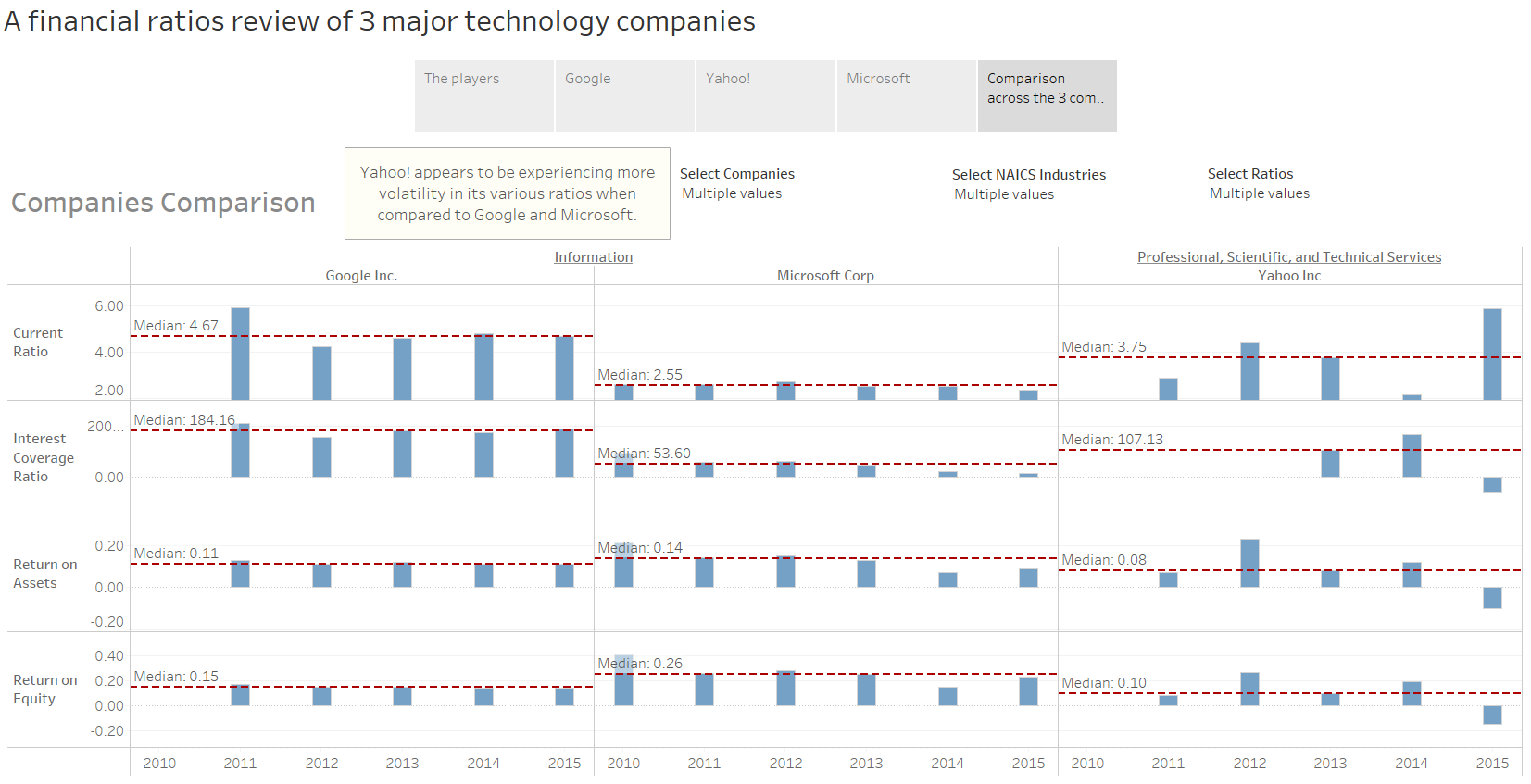Select Yahoo 2012 Return on Assets bar
The width and height of the screenshot is (1531, 784).
pos(1249,563)
